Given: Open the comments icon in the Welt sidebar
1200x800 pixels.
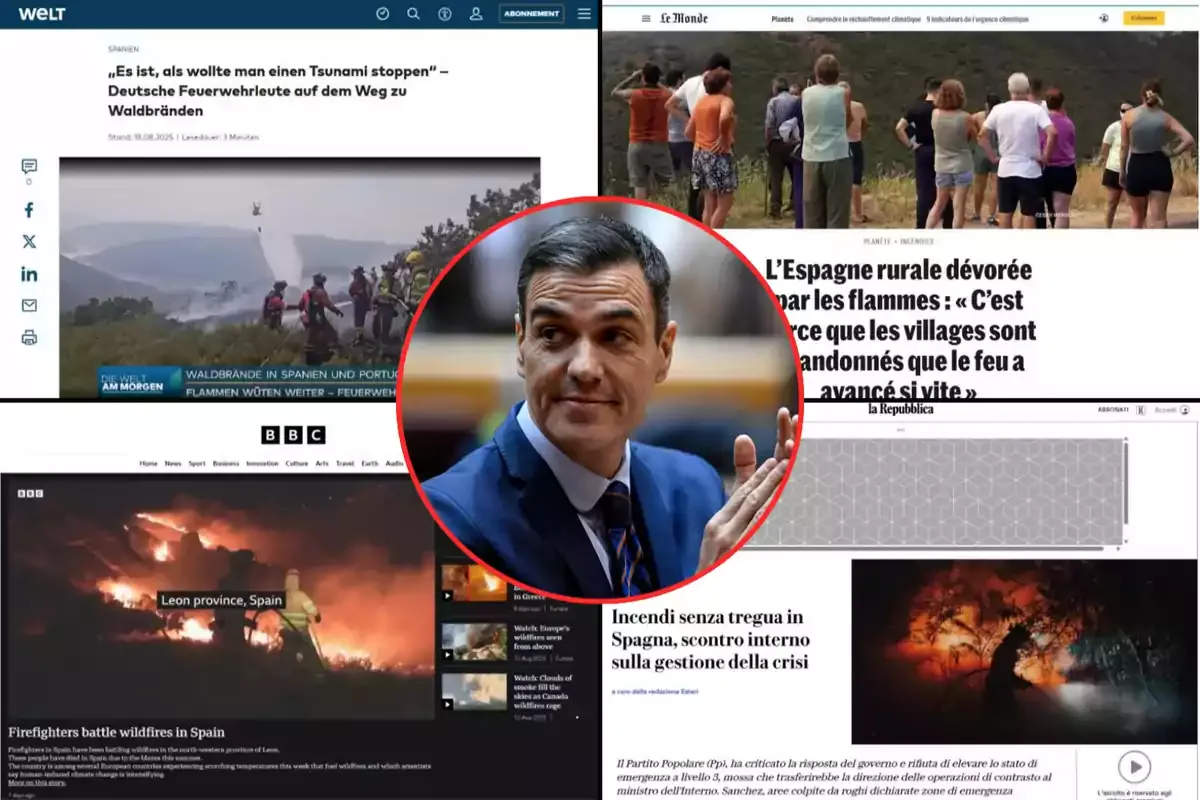Looking at the screenshot, I should (x=29, y=167).
